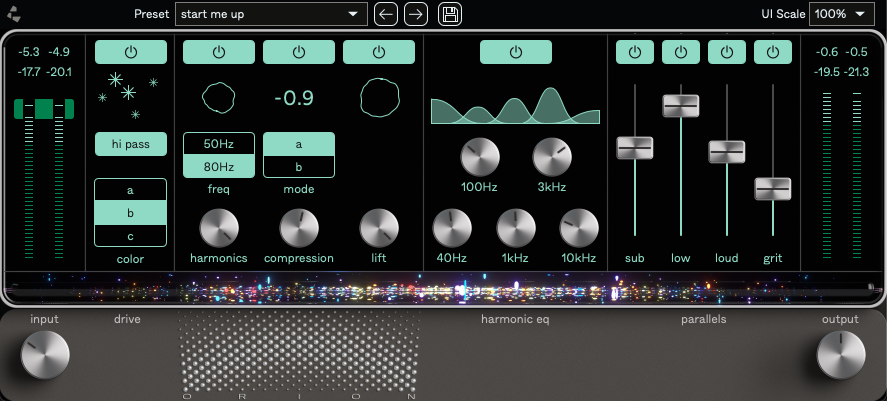This screenshot has height=401, width=887.
Task: Select 50Hz in the freq selector
Action: pyautogui.click(x=218, y=144)
